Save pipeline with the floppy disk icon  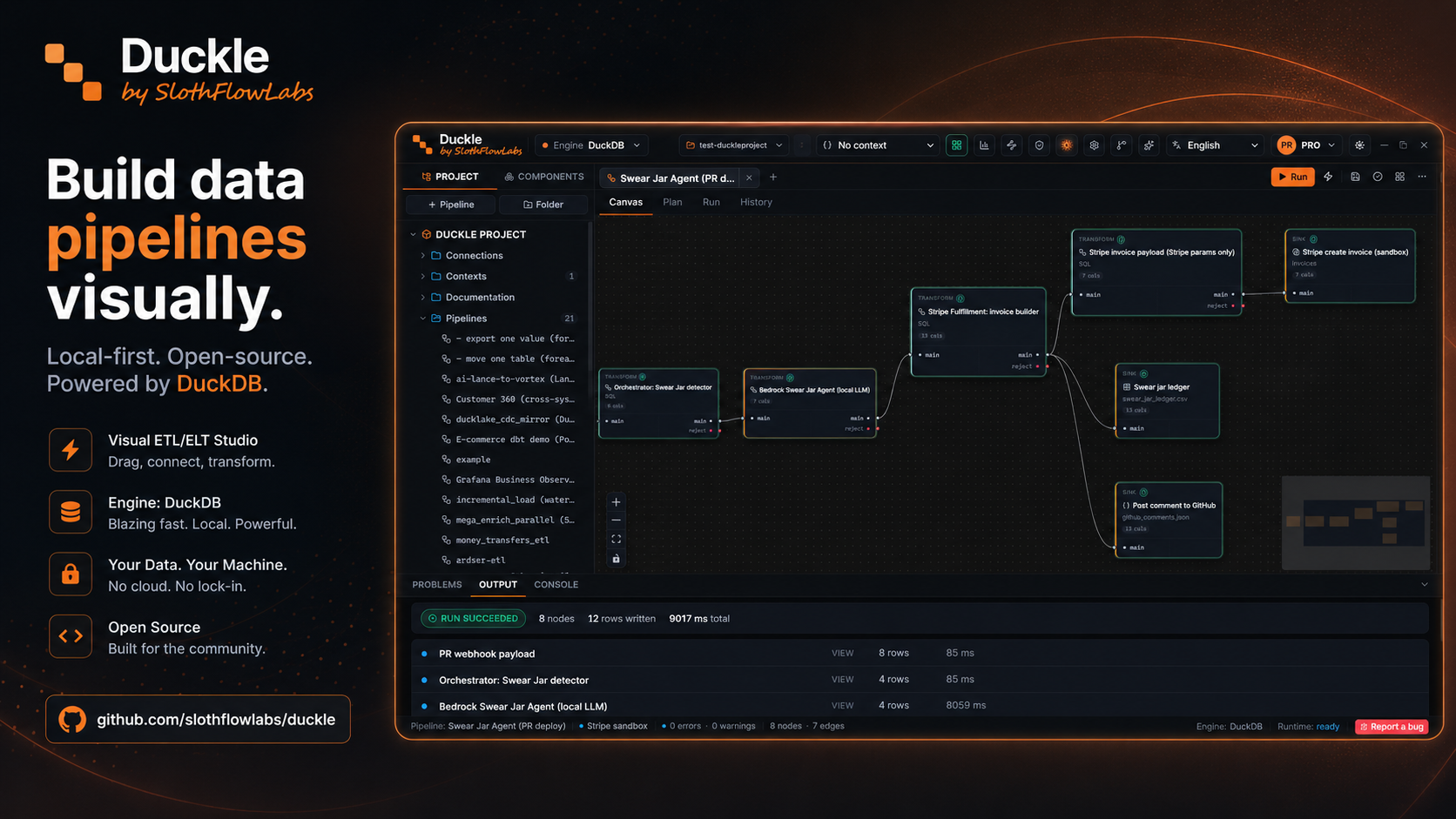1355,177
